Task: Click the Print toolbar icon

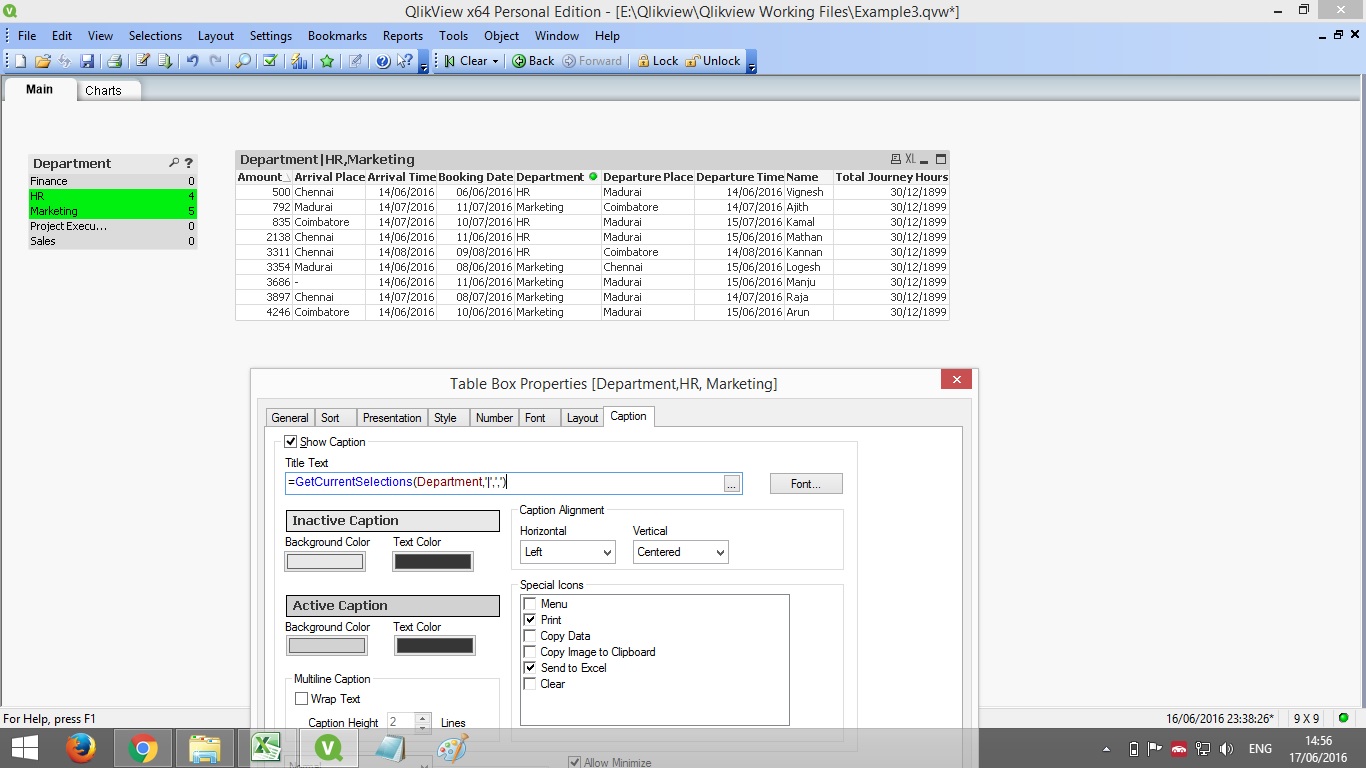Action: pos(114,61)
